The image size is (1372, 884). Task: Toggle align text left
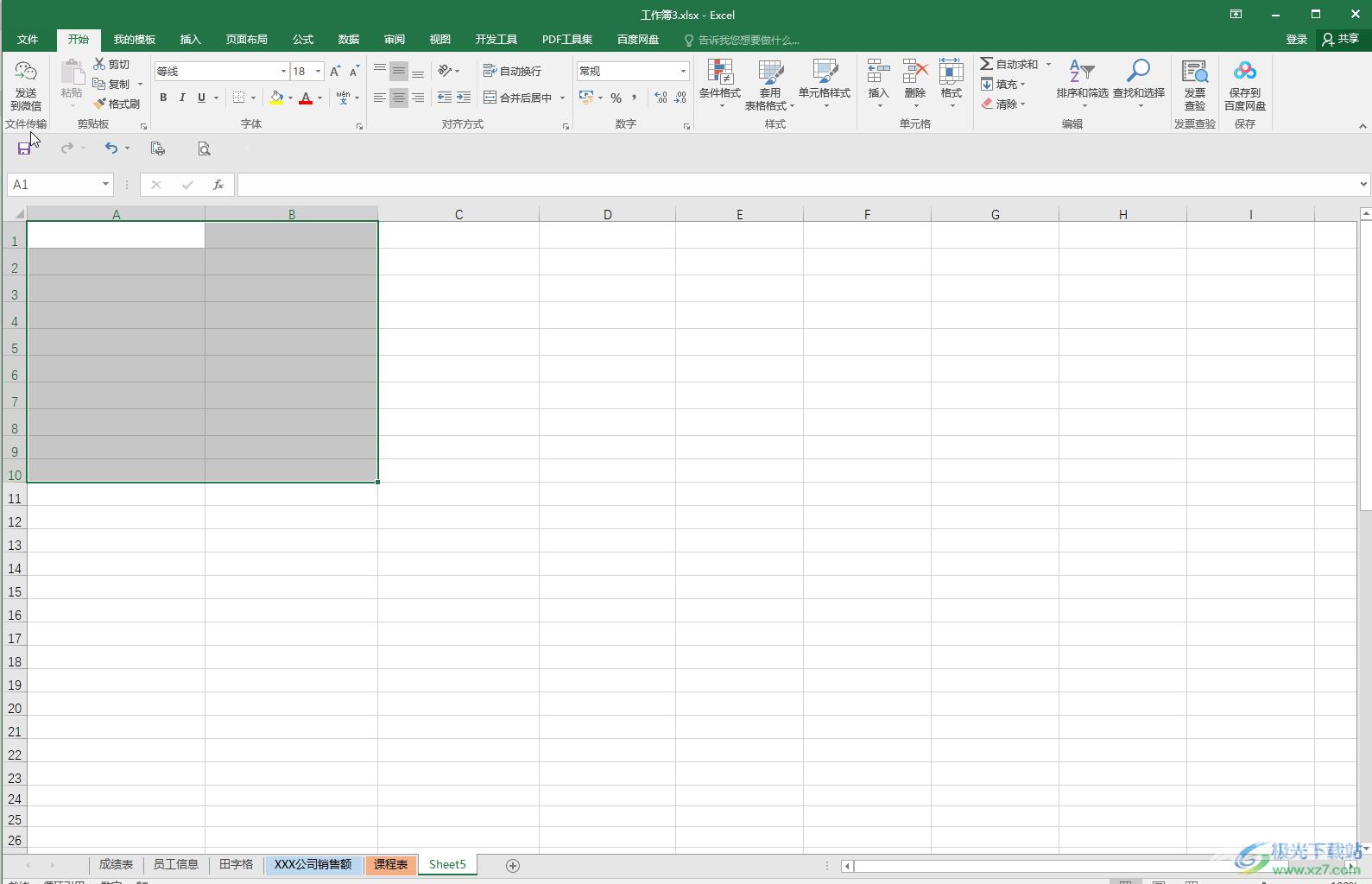(380, 98)
